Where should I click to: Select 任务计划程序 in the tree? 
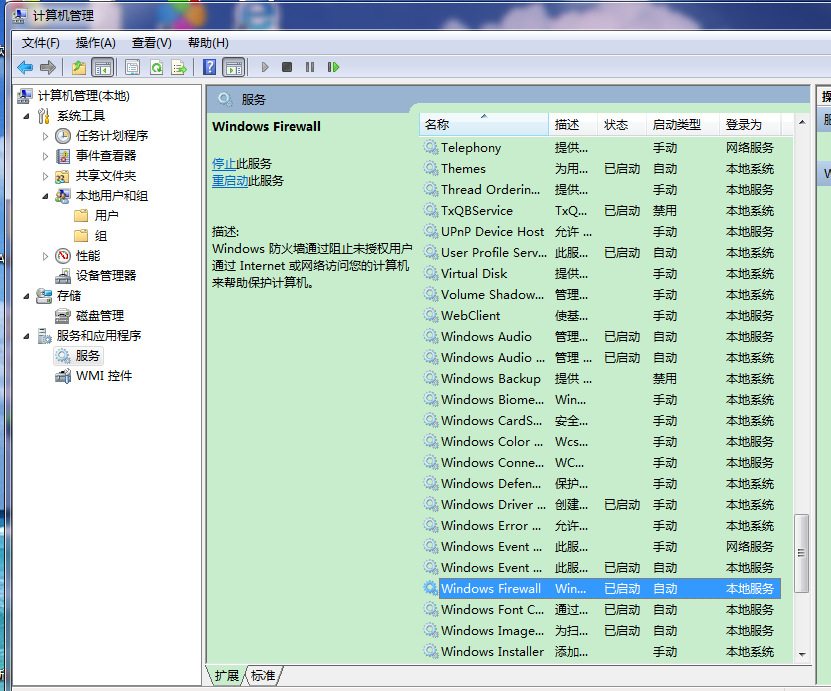point(112,136)
